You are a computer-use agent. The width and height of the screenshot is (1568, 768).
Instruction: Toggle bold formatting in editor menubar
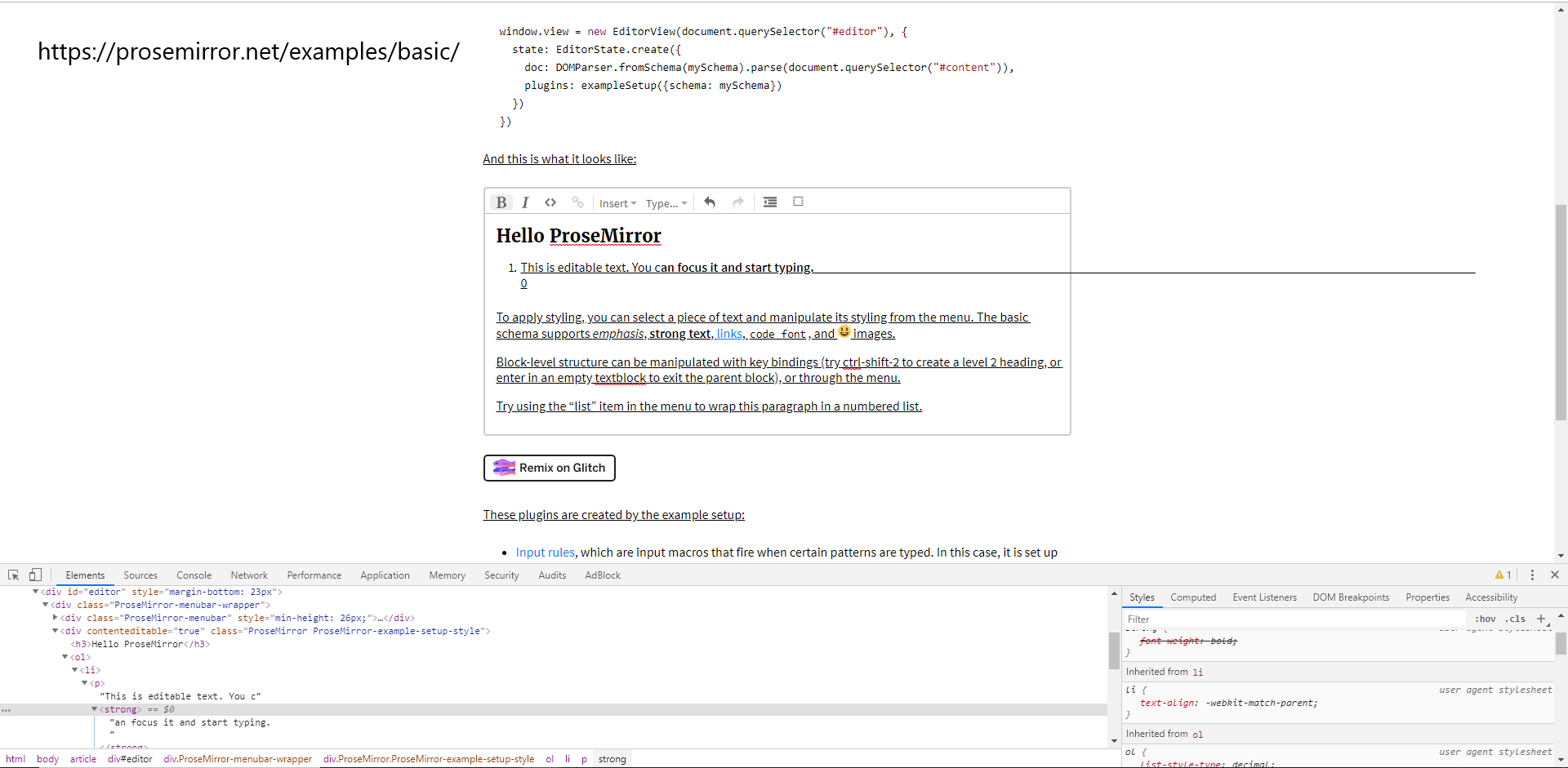click(x=501, y=202)
